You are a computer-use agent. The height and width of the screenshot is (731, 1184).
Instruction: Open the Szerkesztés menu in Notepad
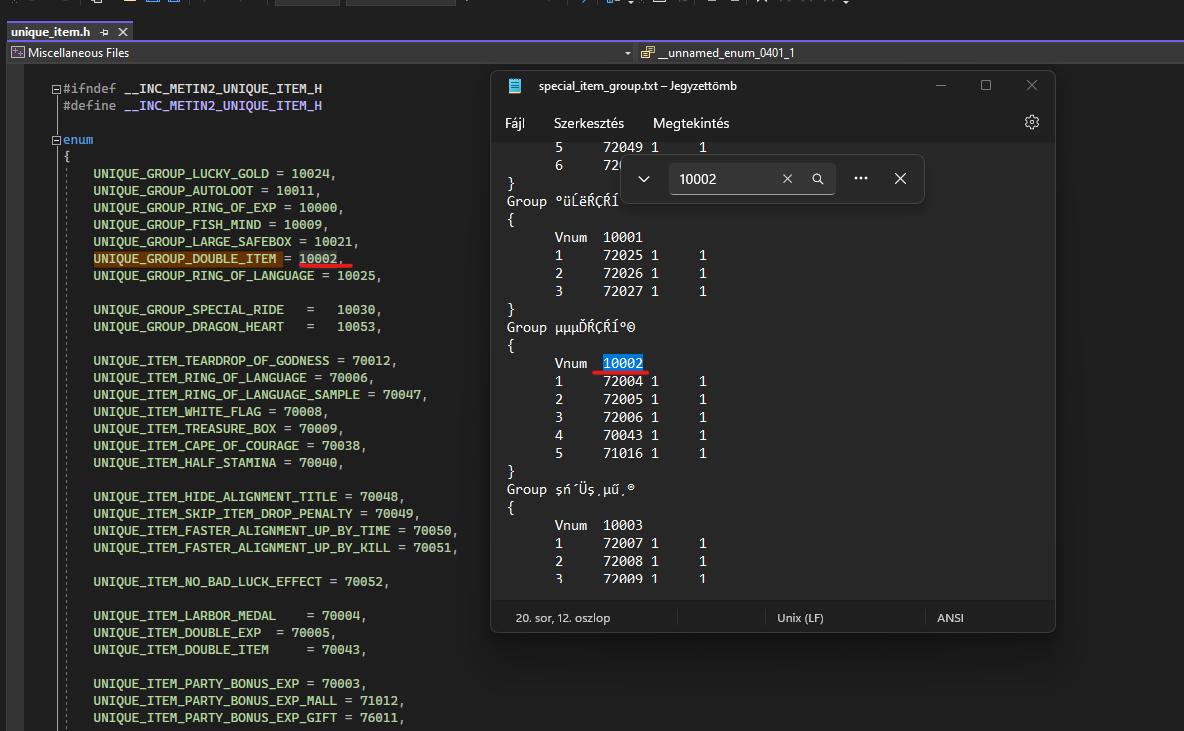pos(589,123)
